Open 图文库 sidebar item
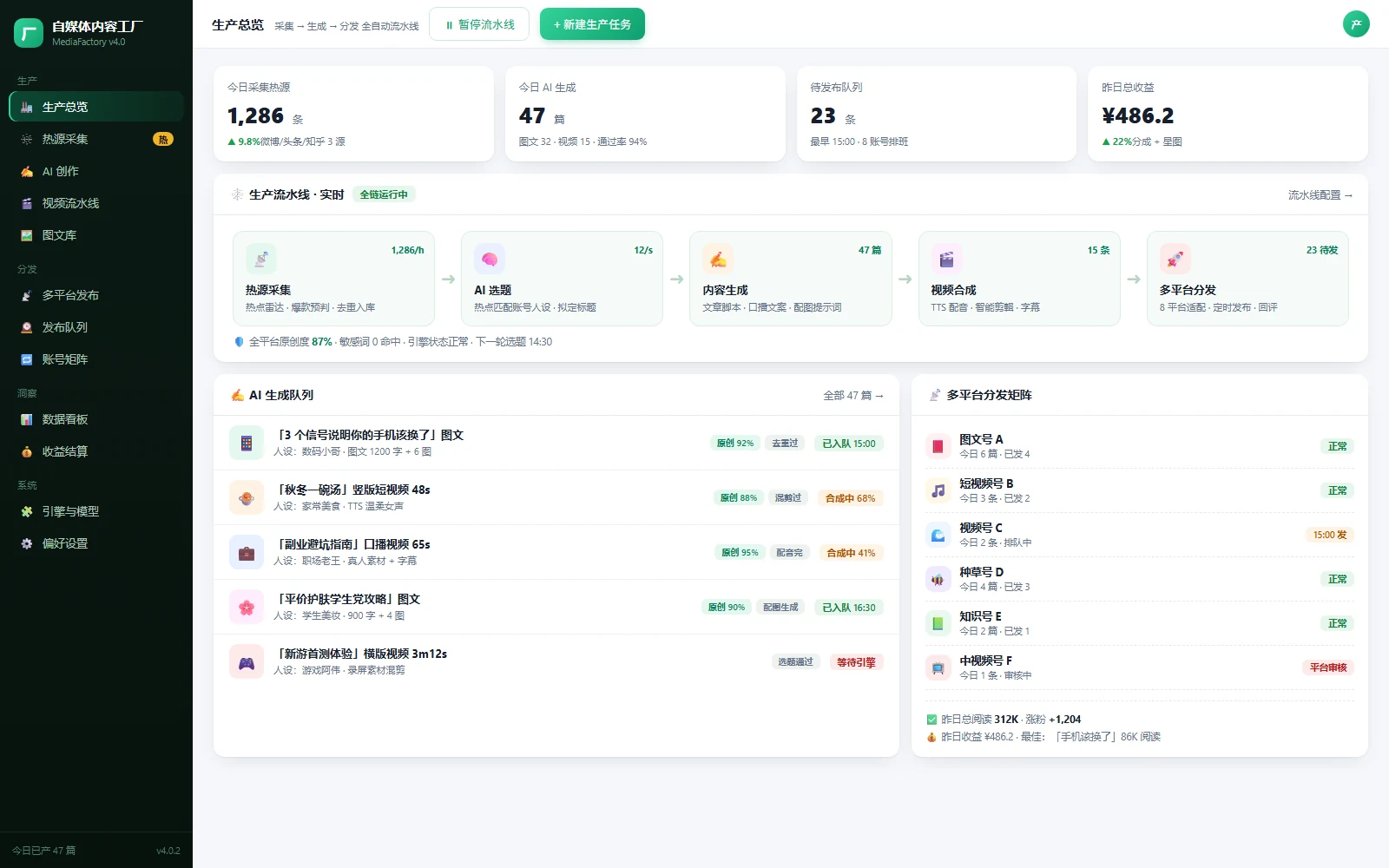 96,235
